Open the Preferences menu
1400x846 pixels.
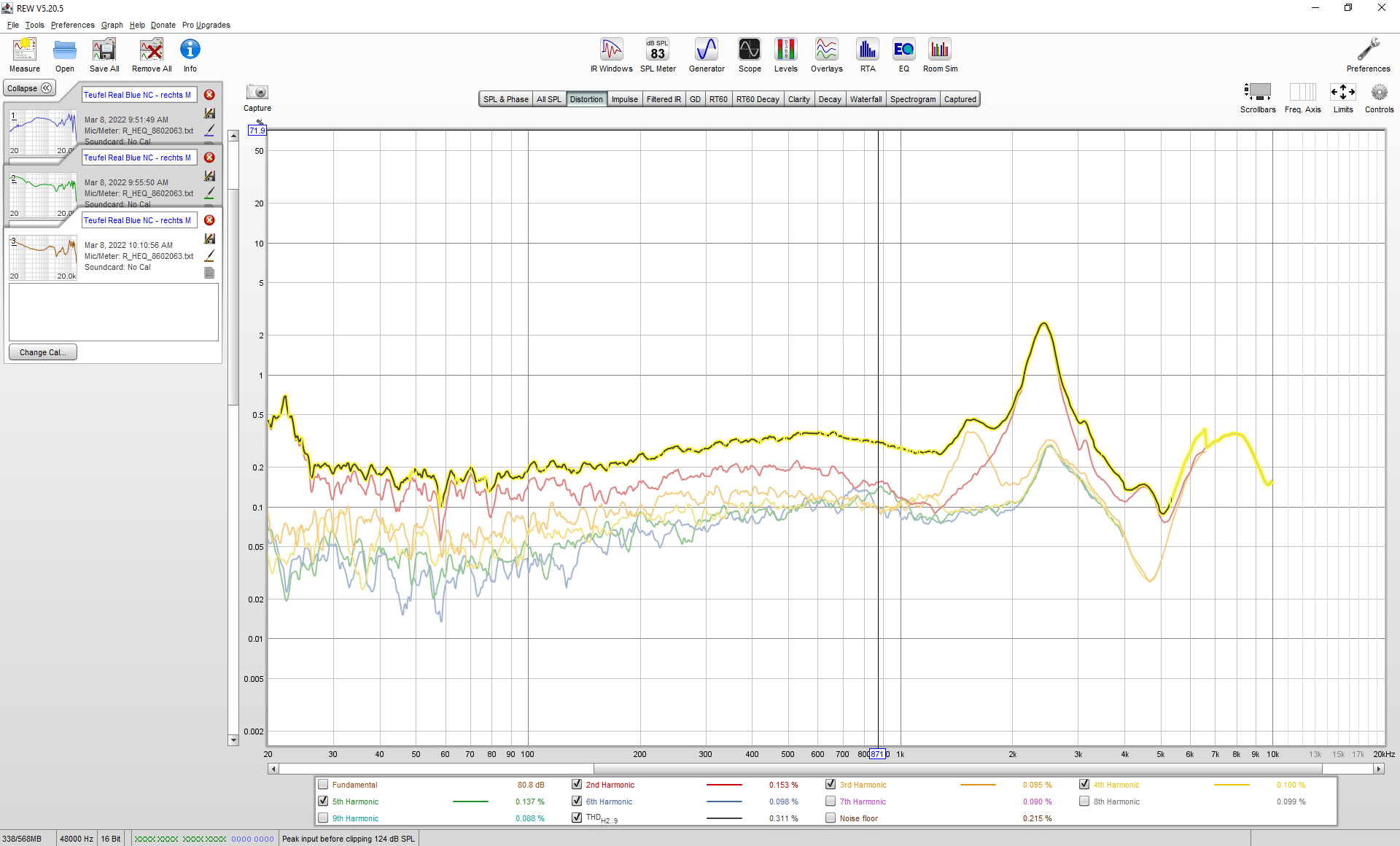[x=72, y=25]
